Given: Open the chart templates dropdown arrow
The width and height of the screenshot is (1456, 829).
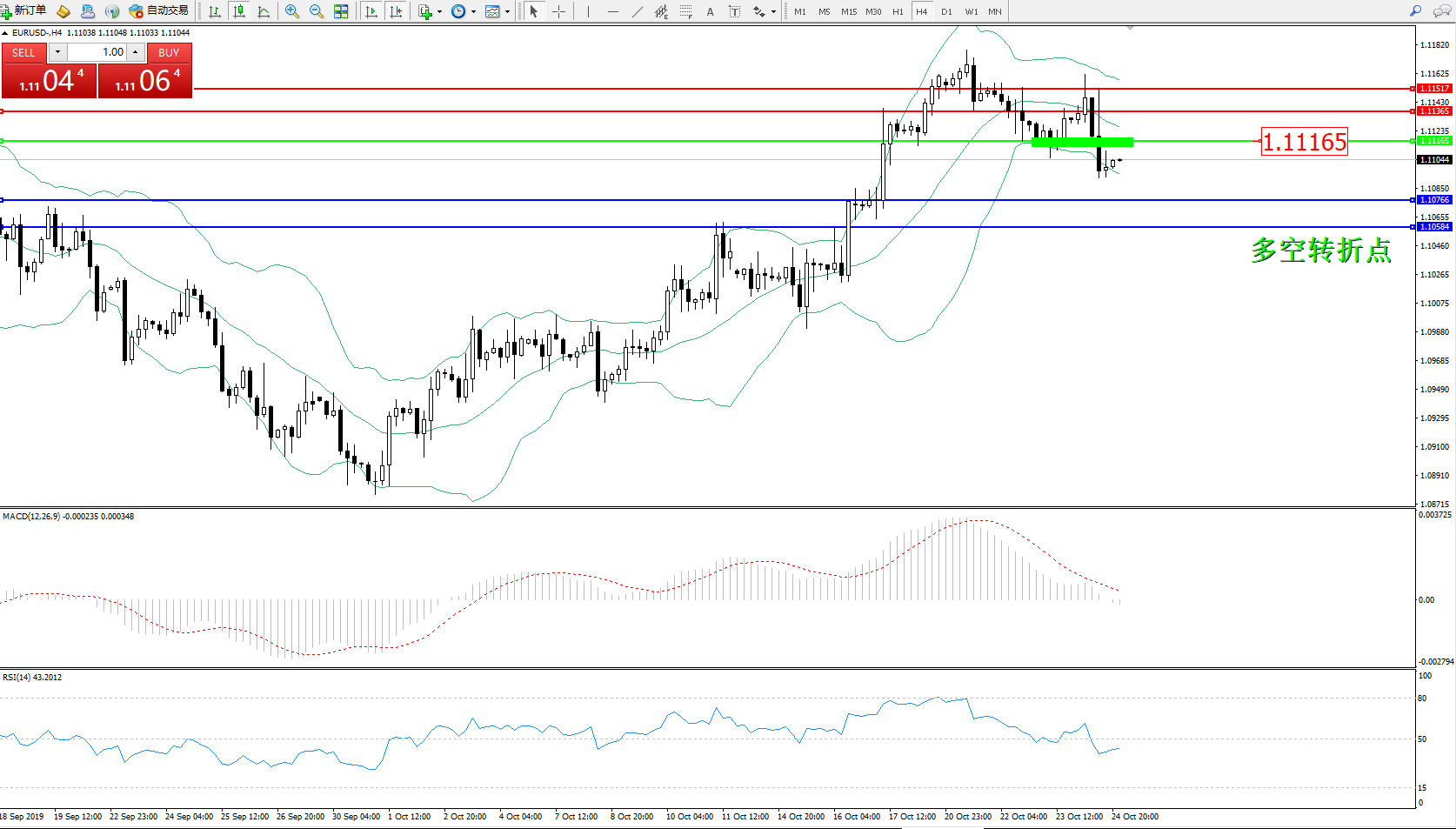Looking at the screenshot, I should [507, 12].
